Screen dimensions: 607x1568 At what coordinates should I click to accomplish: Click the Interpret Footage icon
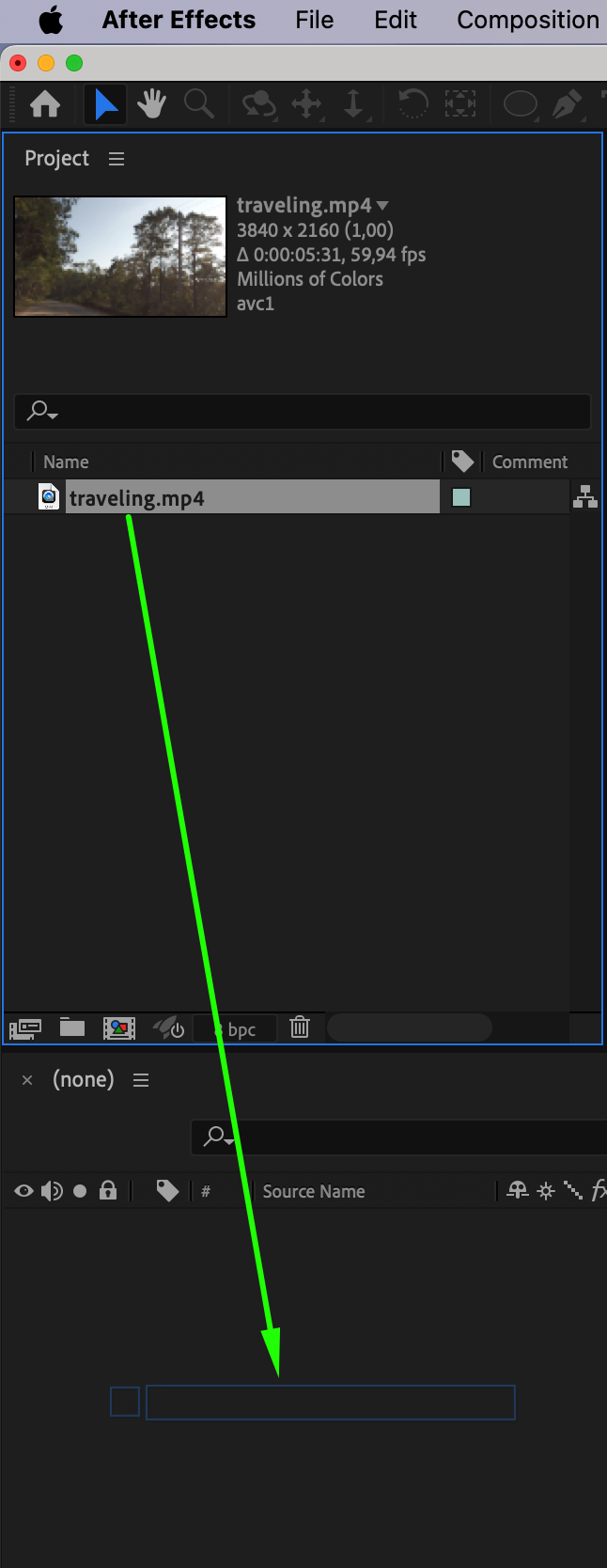click(x=25, y=1027)
